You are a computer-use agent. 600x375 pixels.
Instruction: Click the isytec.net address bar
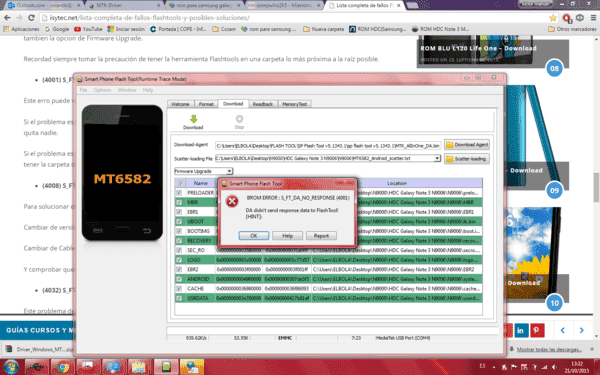pyautogui.click(x=295, y=18)
